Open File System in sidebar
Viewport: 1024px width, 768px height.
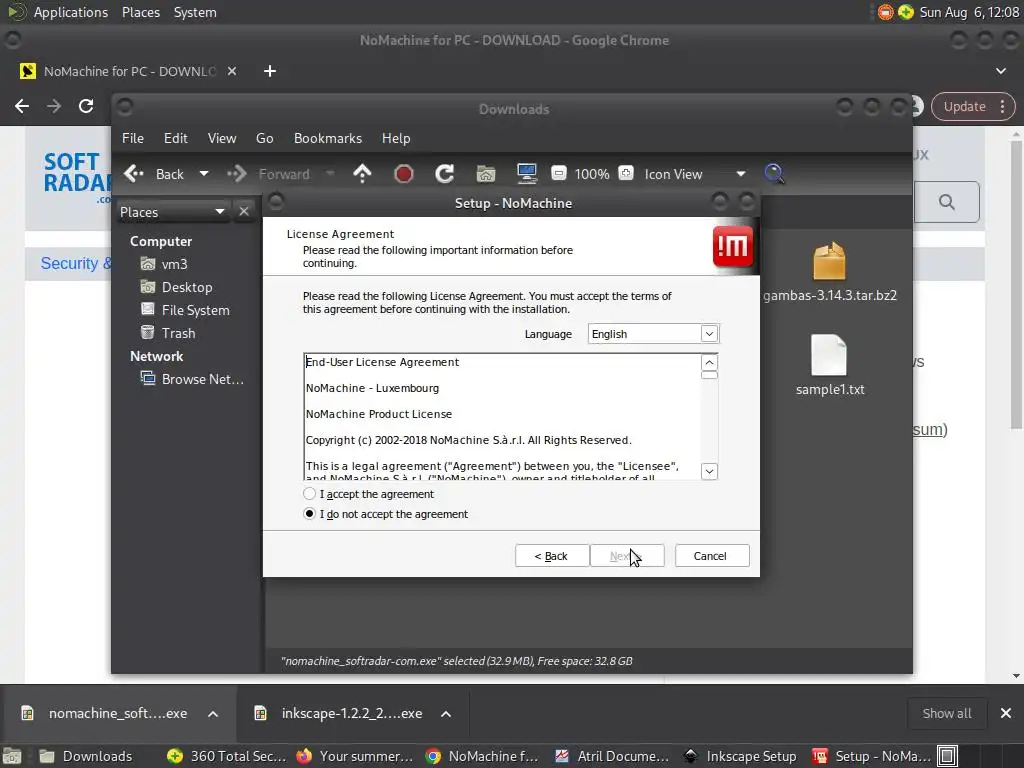[185, 310]
